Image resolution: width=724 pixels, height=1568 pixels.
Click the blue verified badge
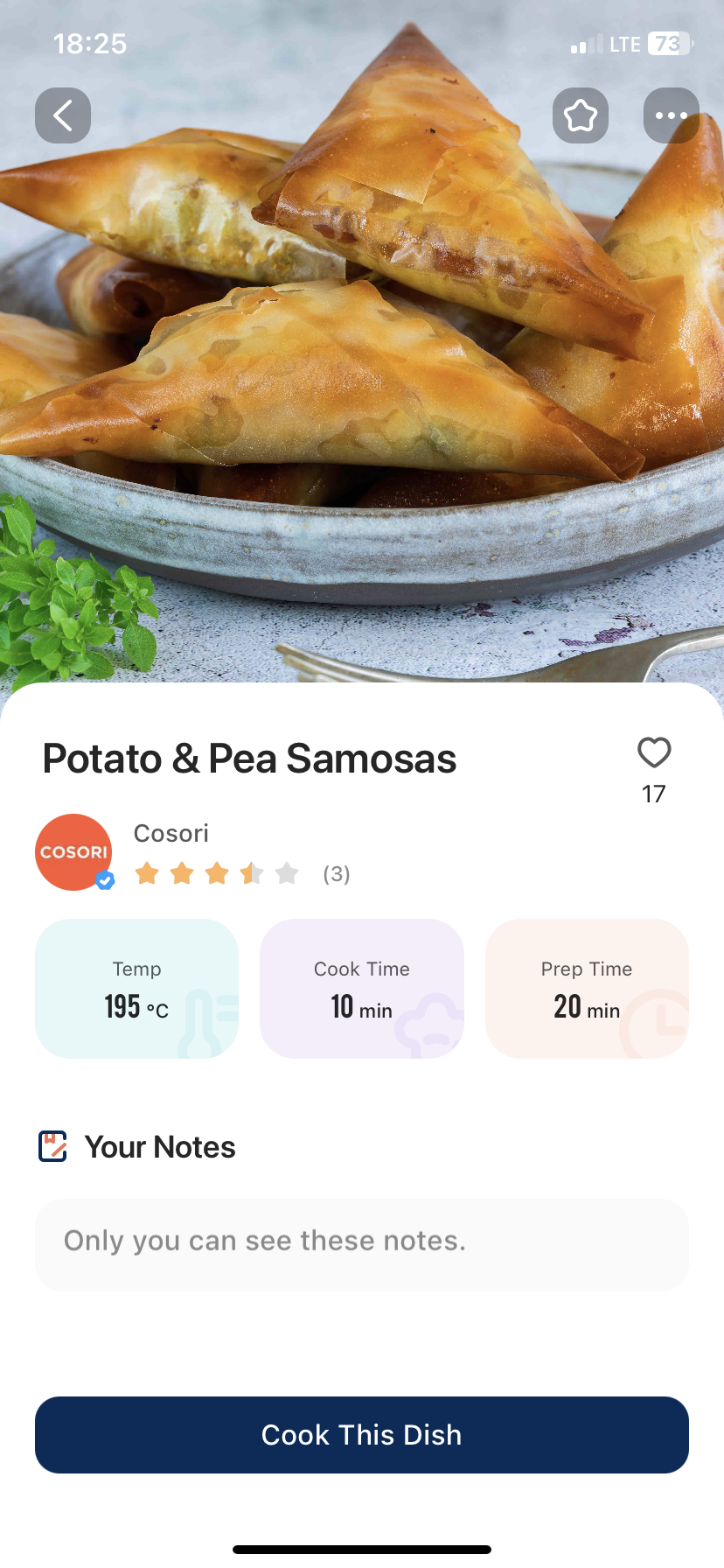pyautogui.click(x=105, y=880)
